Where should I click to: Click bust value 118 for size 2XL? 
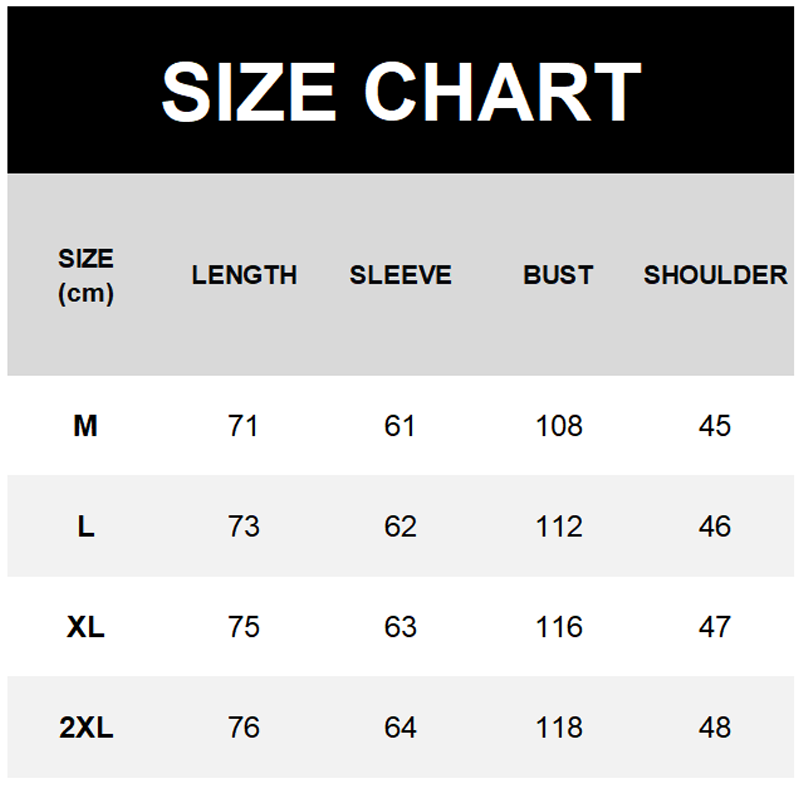[558, 728]
